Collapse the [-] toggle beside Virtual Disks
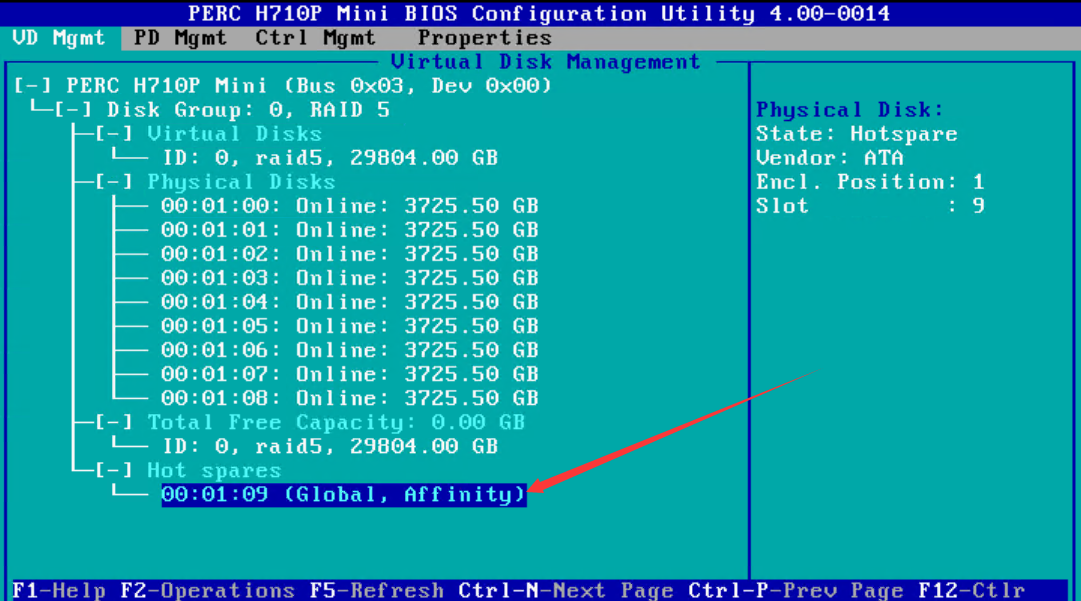This screenshot has width=1081, height=601. tap(114, 134)
